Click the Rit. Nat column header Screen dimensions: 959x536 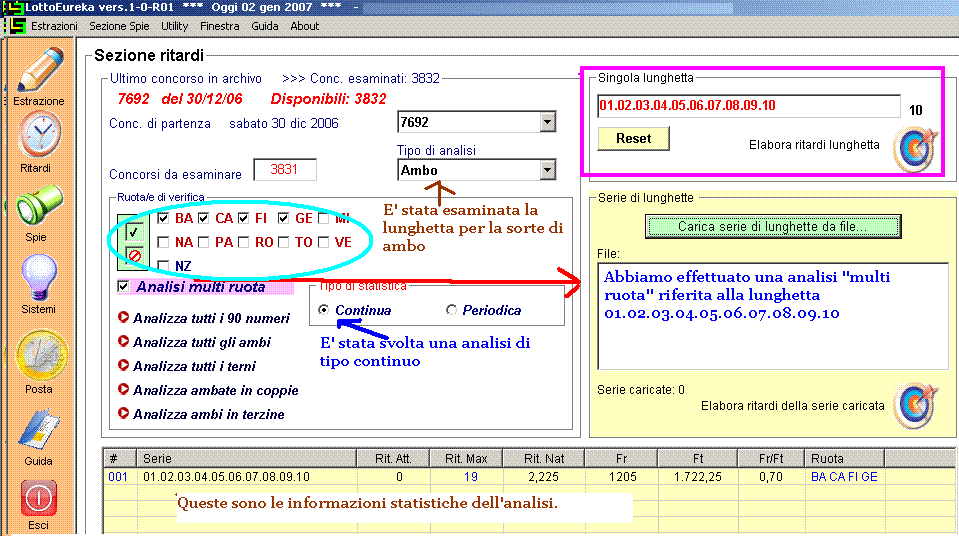coord(544,458)
